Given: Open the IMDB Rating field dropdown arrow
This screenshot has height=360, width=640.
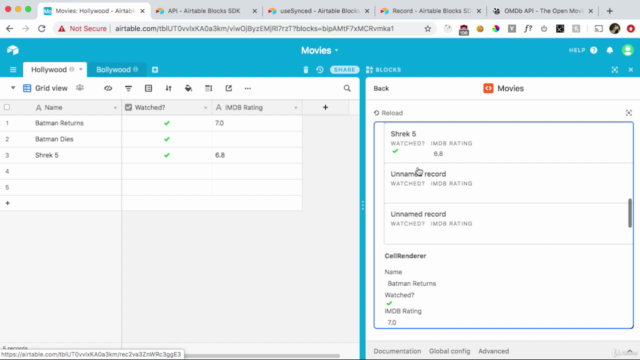Looking at the screenshot, I should (x=296, y=108).
